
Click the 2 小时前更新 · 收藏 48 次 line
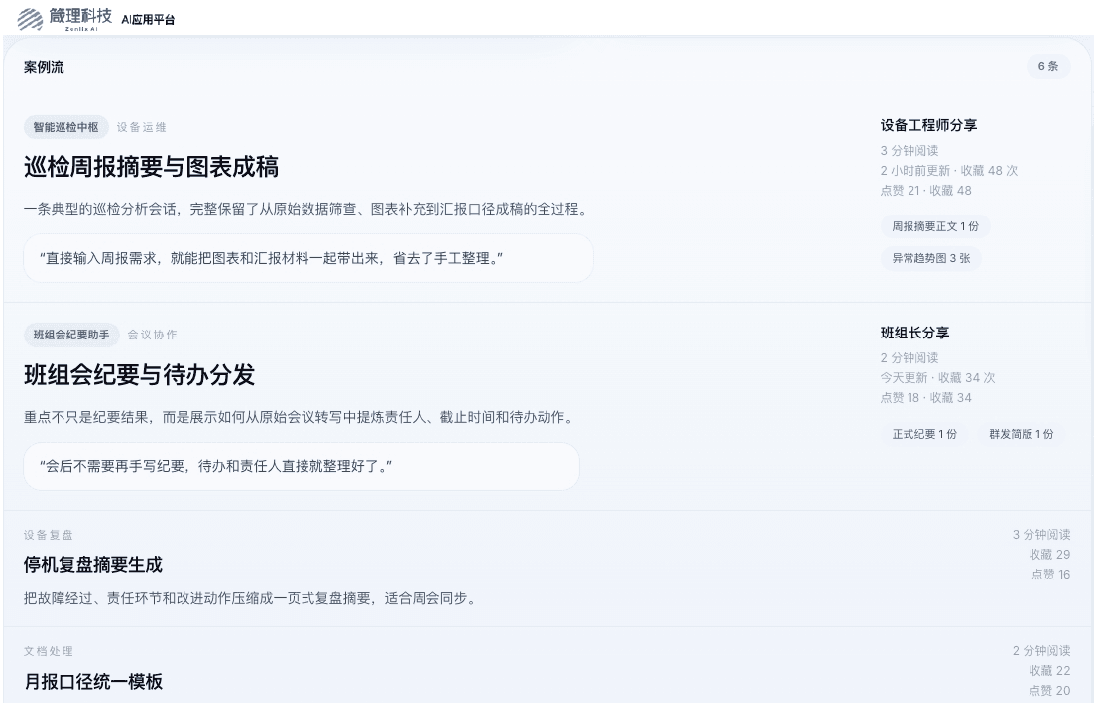pos(949,170)
